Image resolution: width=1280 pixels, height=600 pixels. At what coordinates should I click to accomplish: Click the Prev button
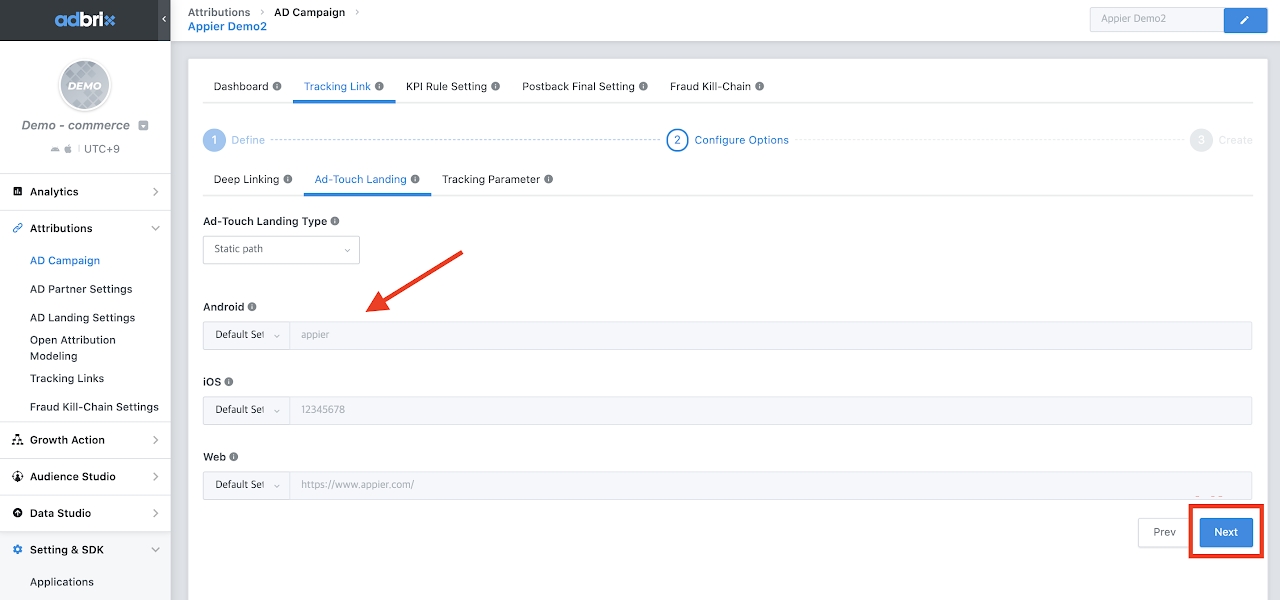[x=1164, y=532]
